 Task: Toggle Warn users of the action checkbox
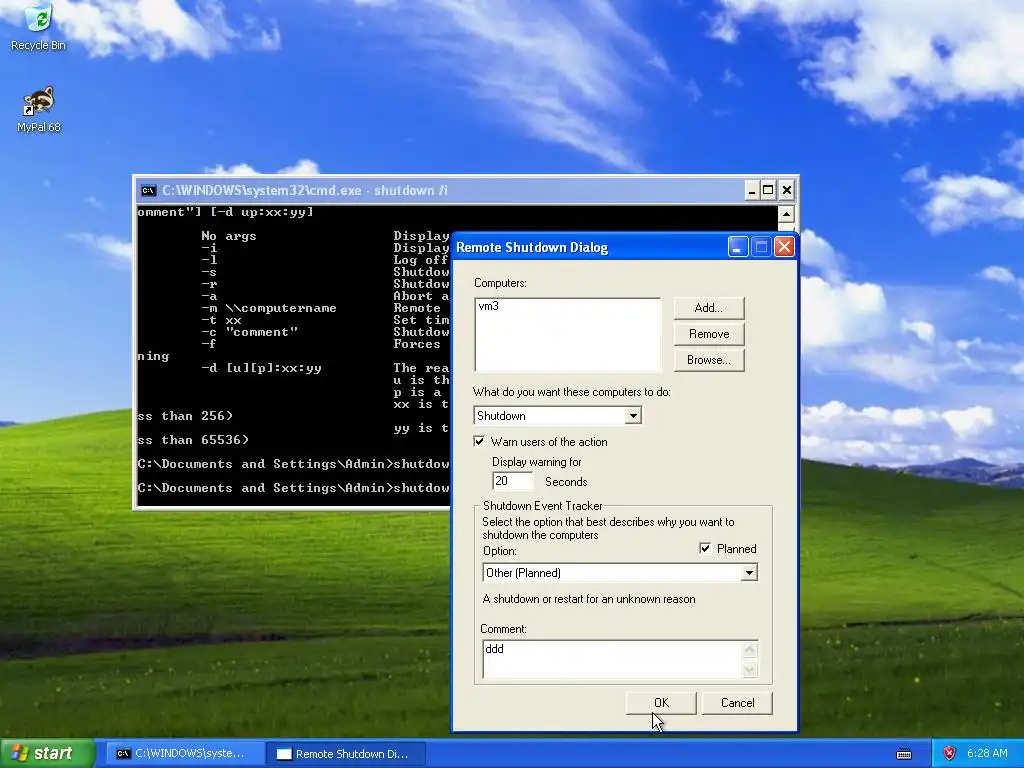pos(479,441)
